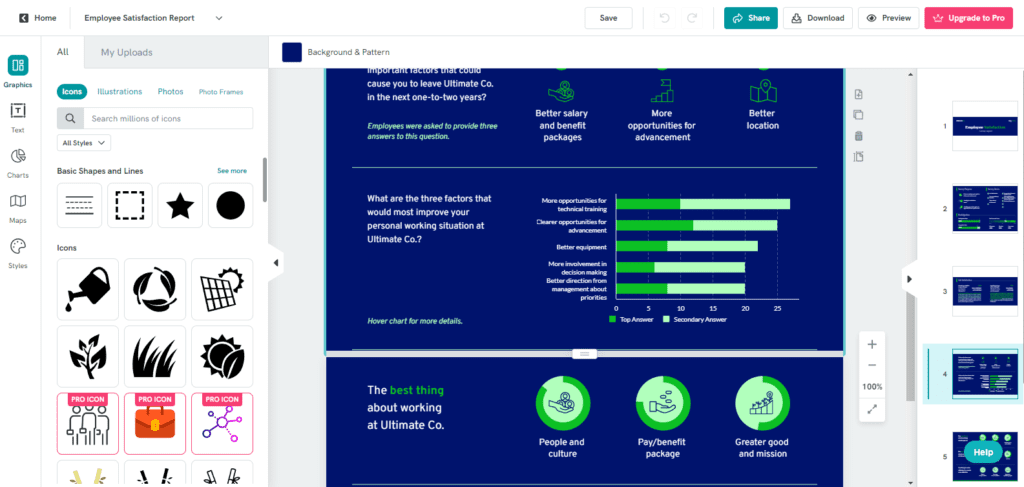
Task: Select page 5 thumbnail
Action: pos(985,456)
